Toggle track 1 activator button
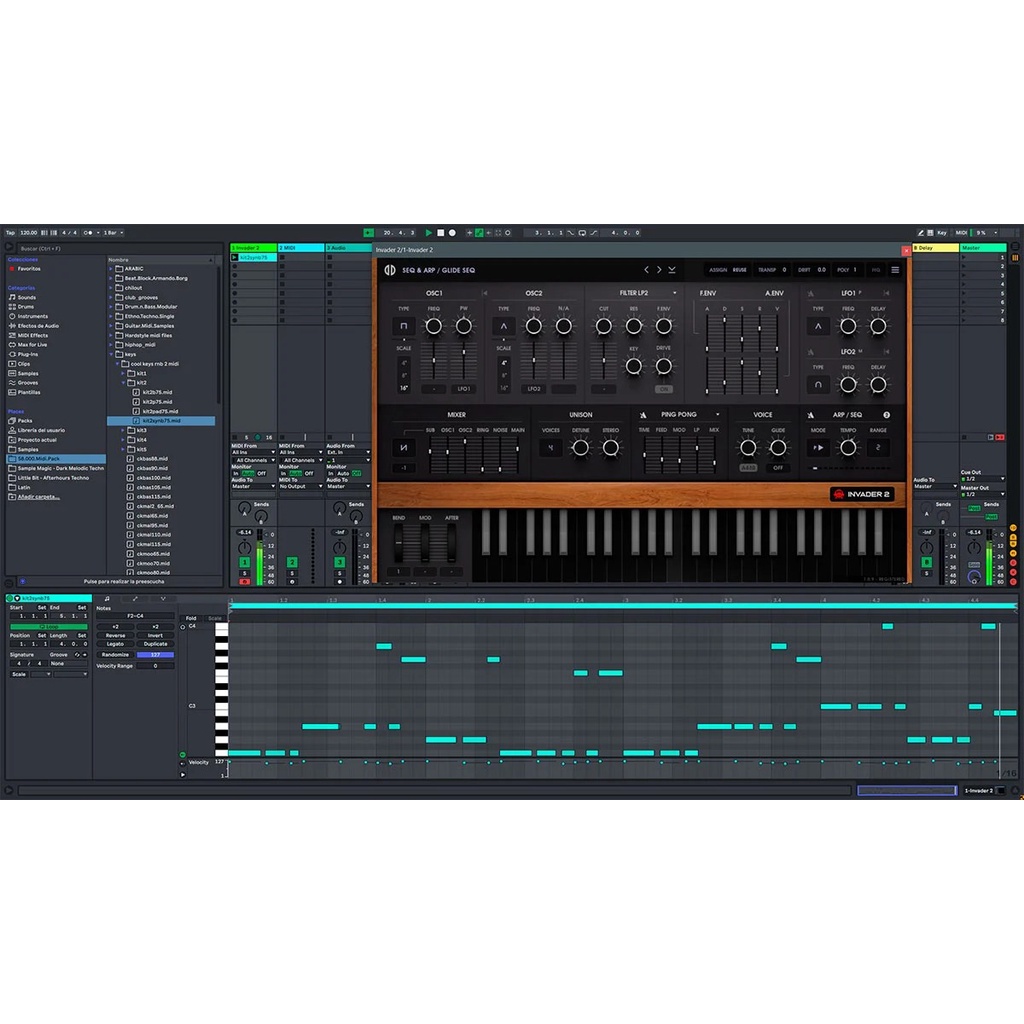Screen dimensions: 1024x1024 coord(245,562)
